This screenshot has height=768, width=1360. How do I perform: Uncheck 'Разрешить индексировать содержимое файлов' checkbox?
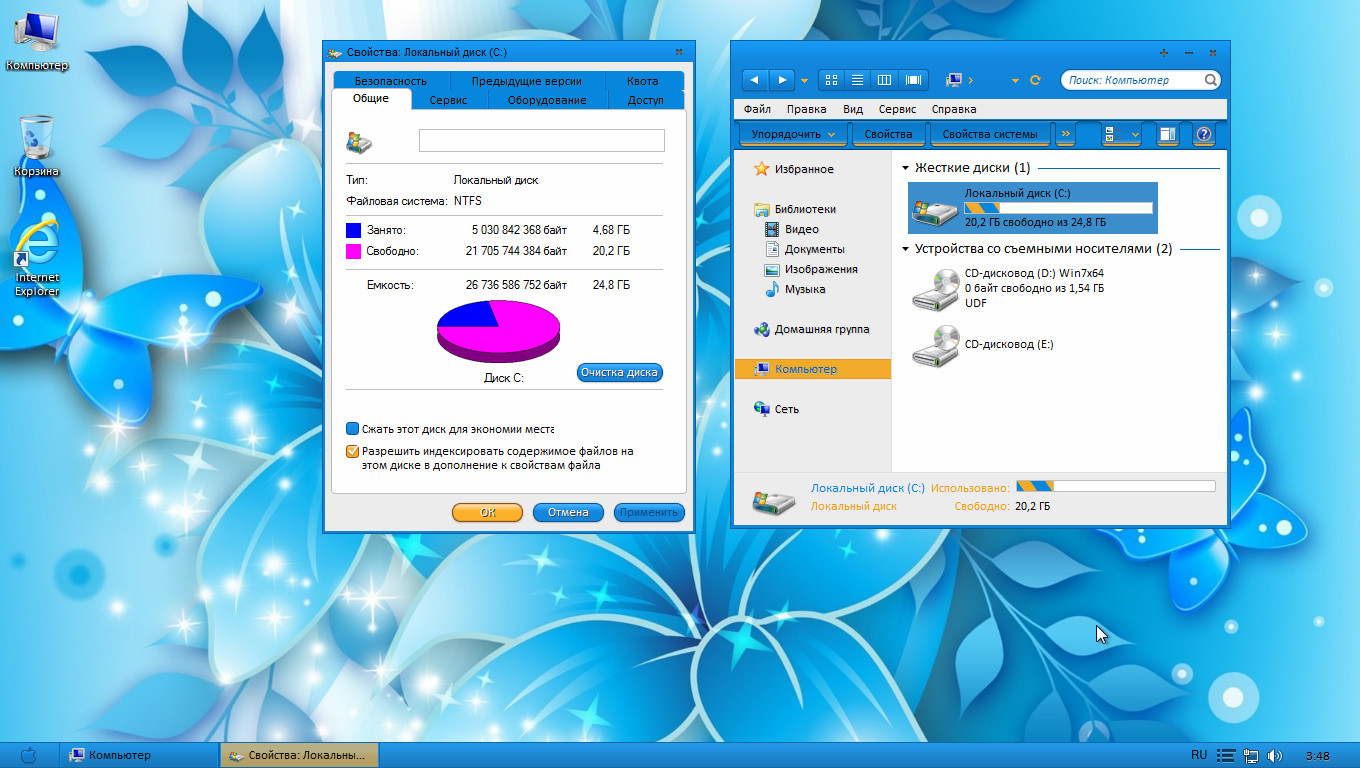click(352, 451)
